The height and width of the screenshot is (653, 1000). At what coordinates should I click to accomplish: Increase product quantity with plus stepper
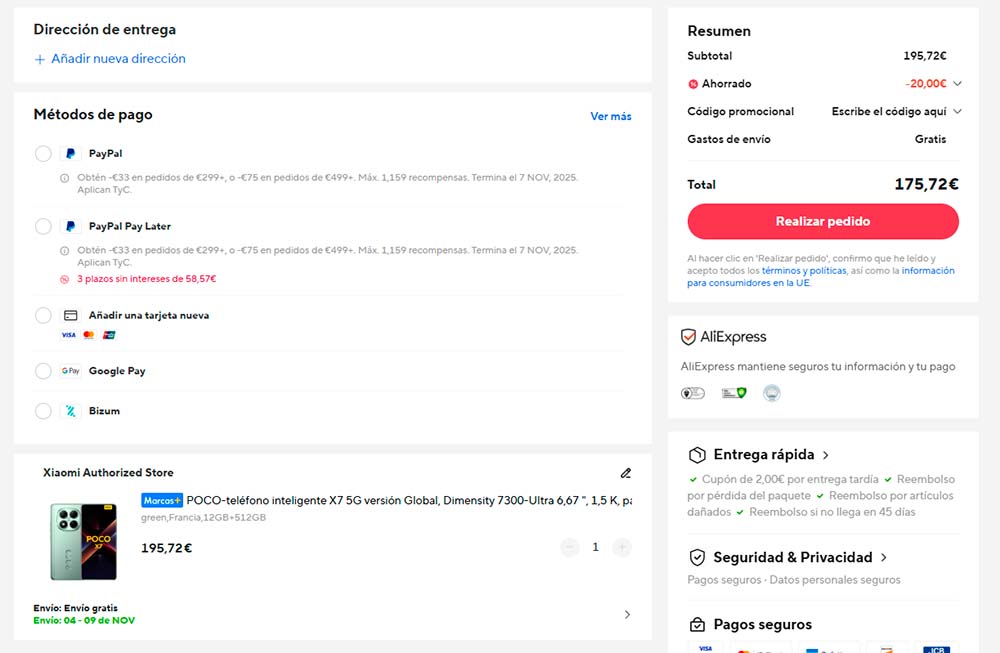pos(622,547)
